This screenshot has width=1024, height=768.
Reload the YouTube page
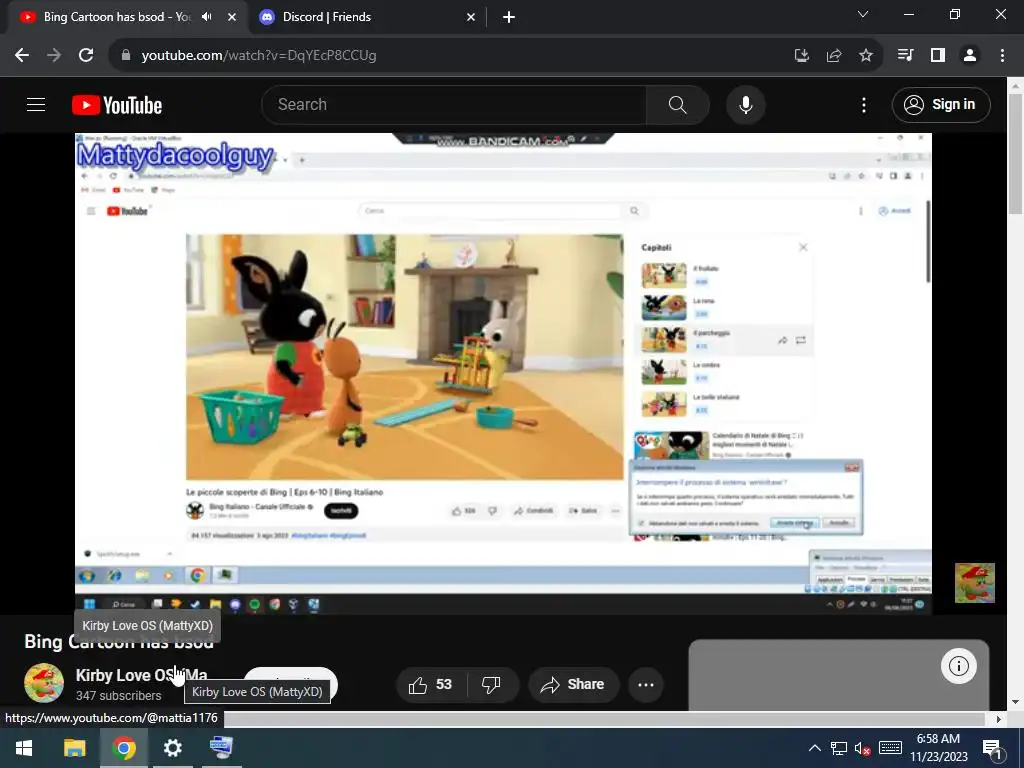(x=86, y=56)
